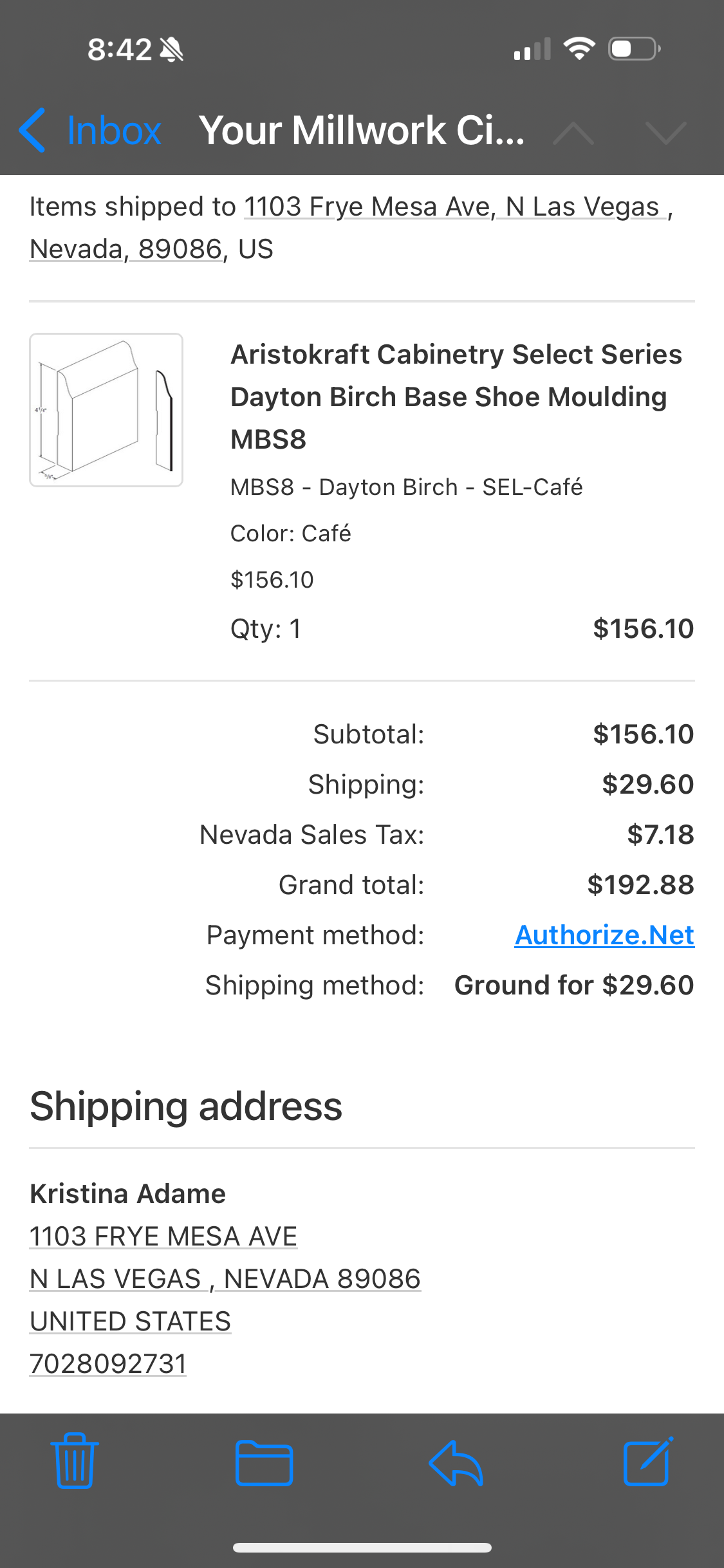724x1568 pixels.
Task: Tap the battery indicator in status bar
Action: [634, 49]
